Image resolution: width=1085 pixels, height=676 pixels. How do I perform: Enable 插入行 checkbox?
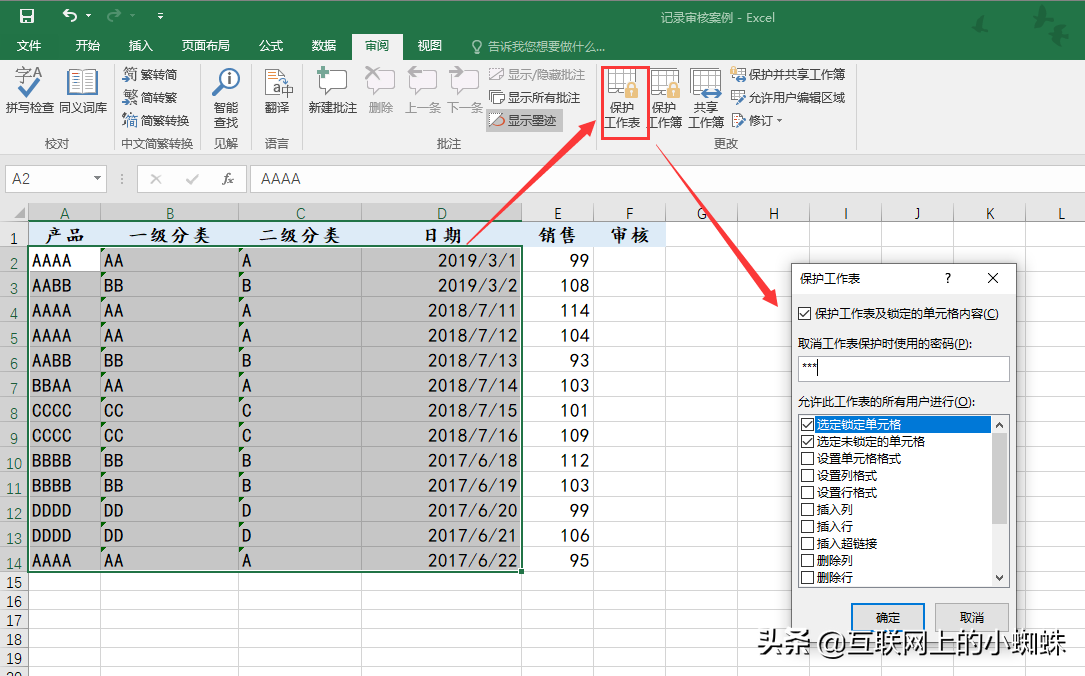tap(807, 527)
